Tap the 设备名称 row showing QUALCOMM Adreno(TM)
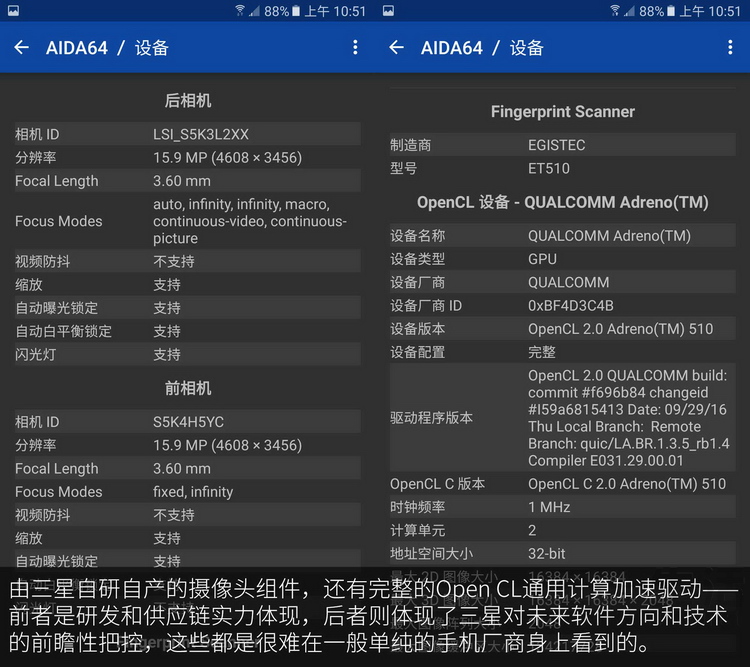Viewport: 750px width, 667px height. (562, 235)
